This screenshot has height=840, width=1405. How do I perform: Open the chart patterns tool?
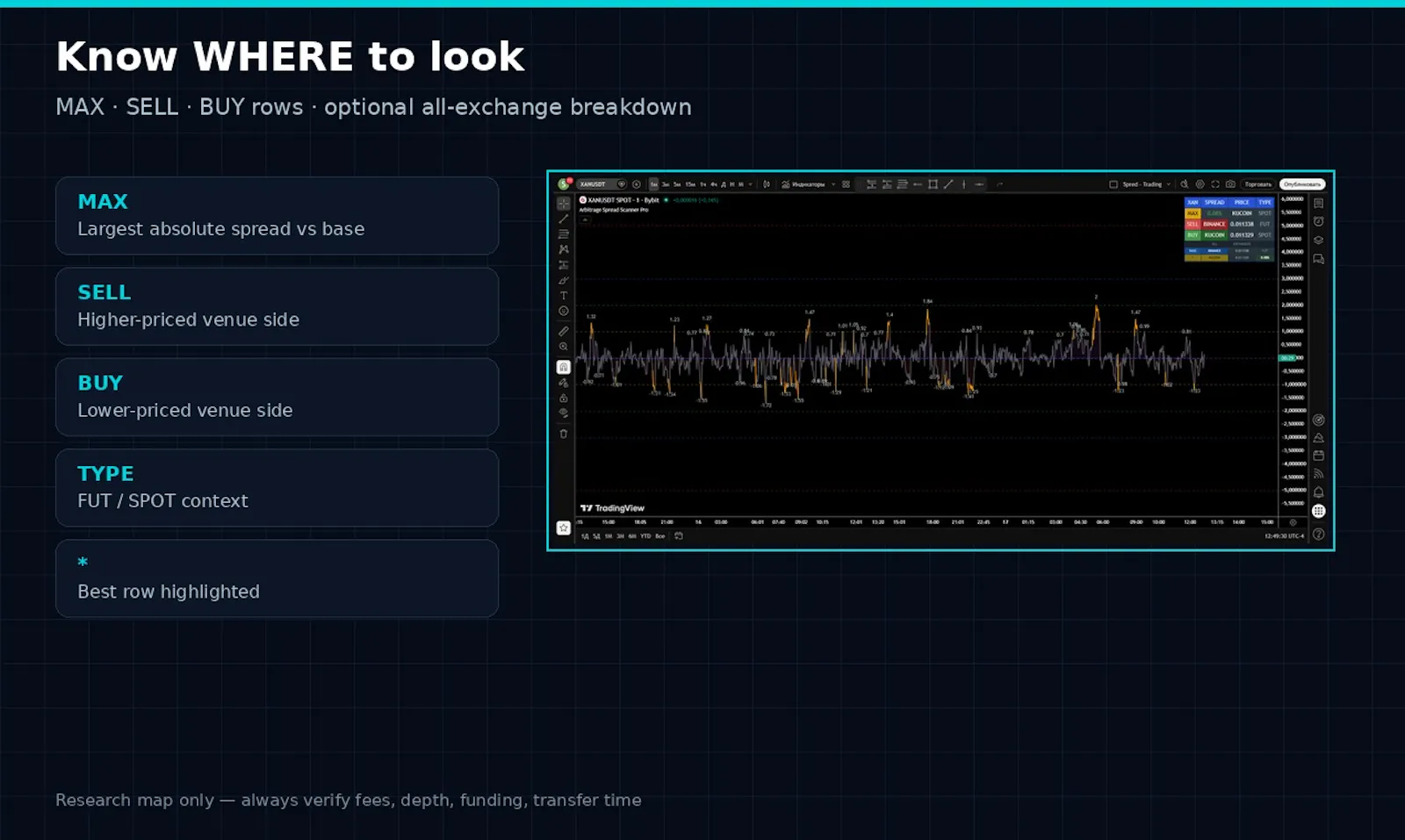[x=564, y=249]
